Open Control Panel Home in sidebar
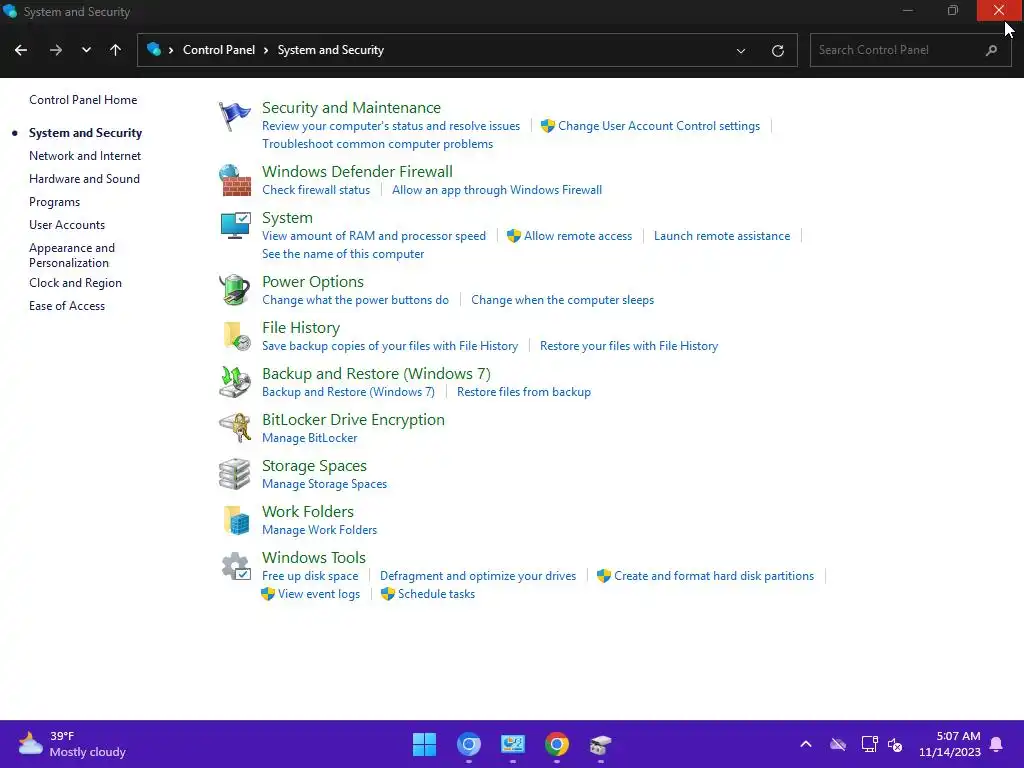The height and width of the screenshot is (768, 1024). [83, 100]
